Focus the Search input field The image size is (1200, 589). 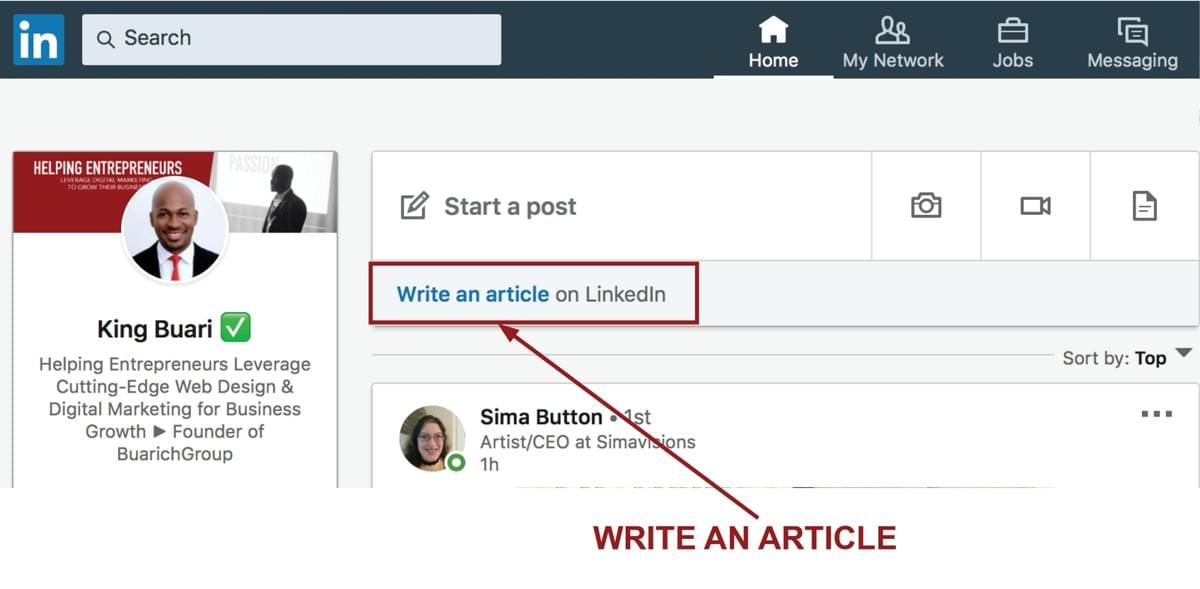291,39
